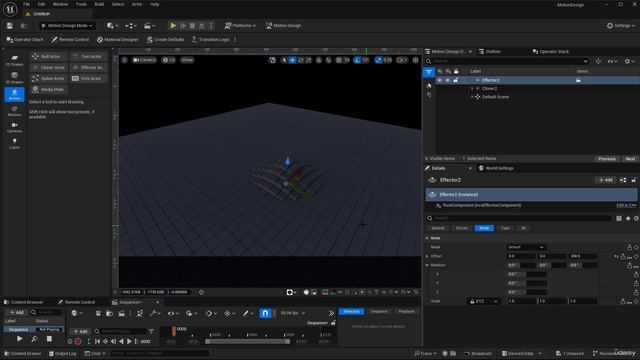Screen dimensions: 640x360
Task: Expand the Offset property row
Action: point(427,256)
